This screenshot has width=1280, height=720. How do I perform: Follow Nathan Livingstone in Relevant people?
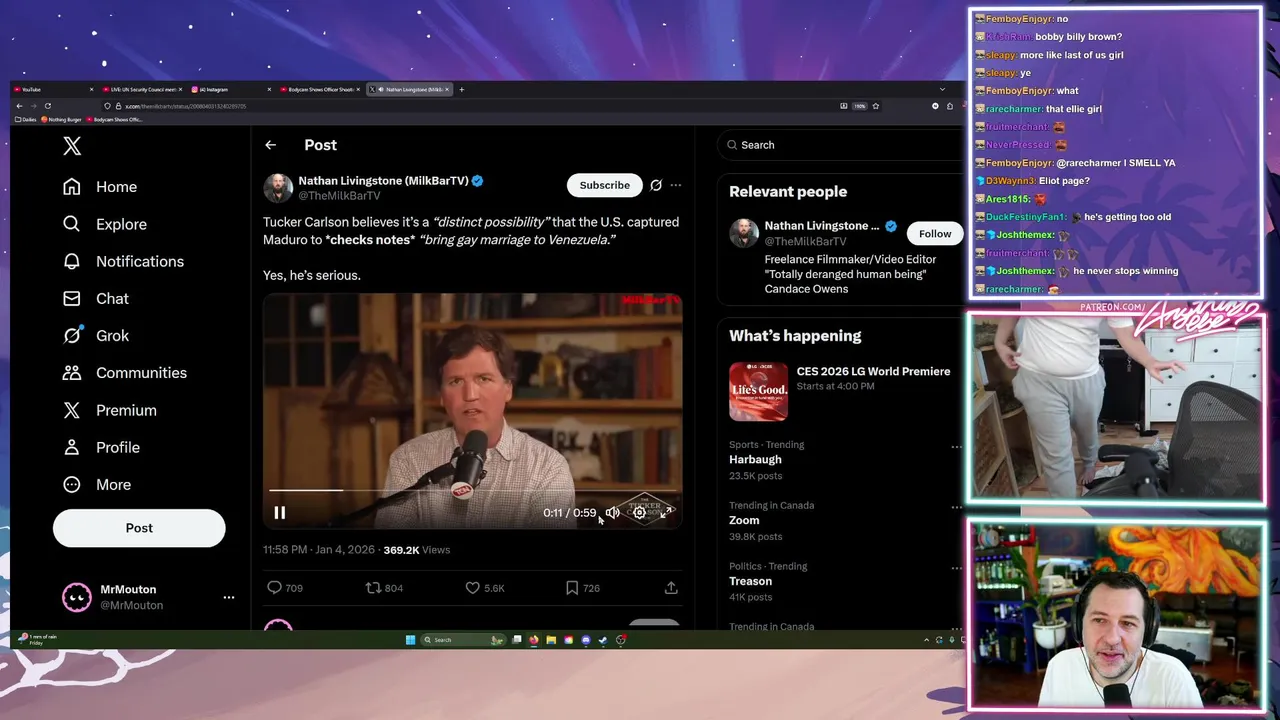[935, 234]
